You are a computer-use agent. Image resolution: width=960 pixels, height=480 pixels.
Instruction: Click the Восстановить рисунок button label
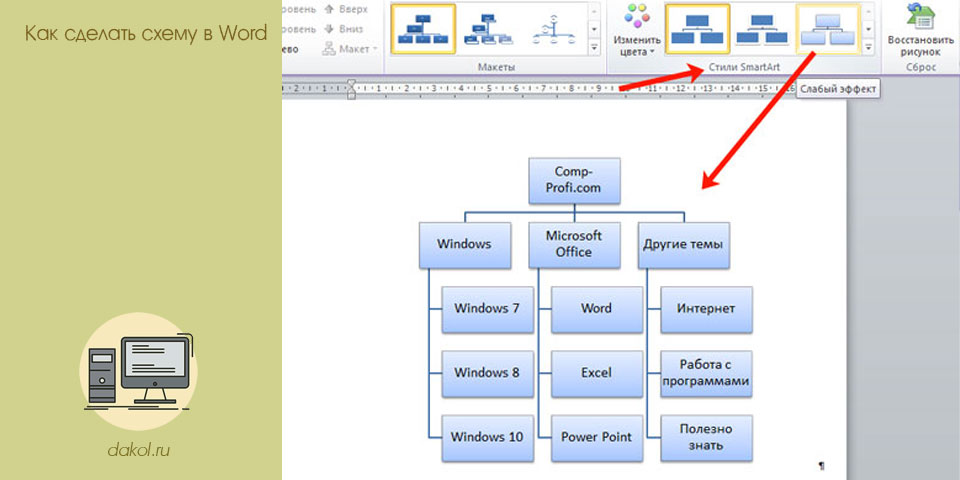(x=920, y=46)
